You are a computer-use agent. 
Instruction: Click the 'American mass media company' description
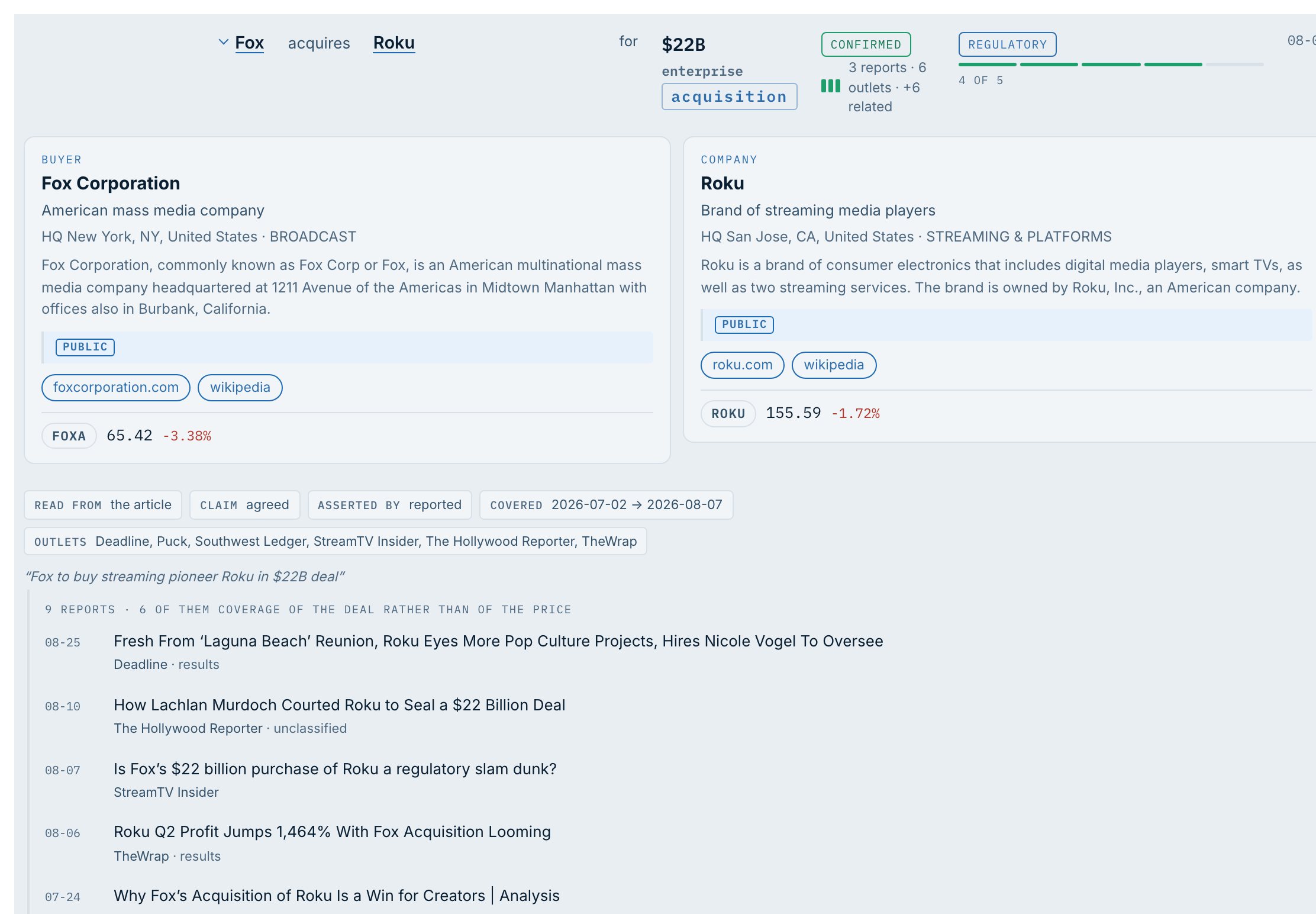pyautogui.click(x=153, y=211)
